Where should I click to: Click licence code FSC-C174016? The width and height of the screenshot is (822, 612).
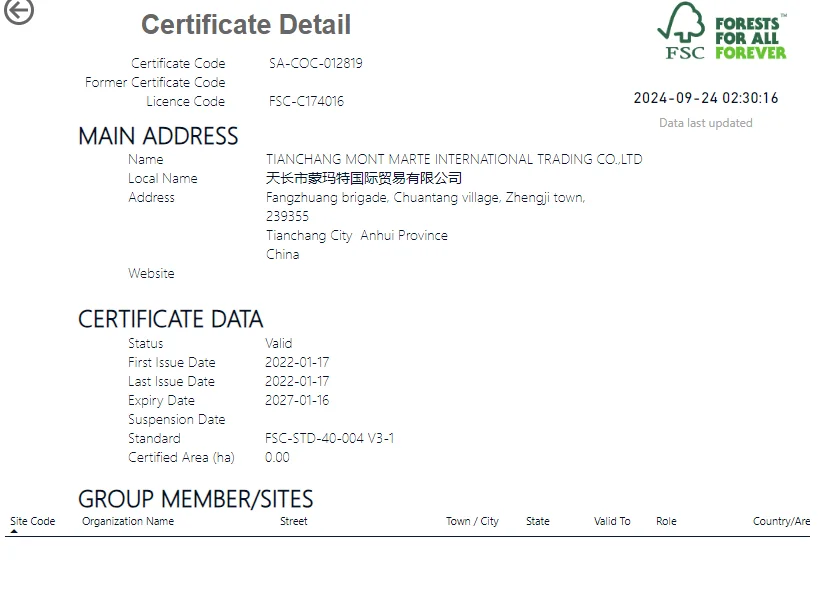[306, 101]
